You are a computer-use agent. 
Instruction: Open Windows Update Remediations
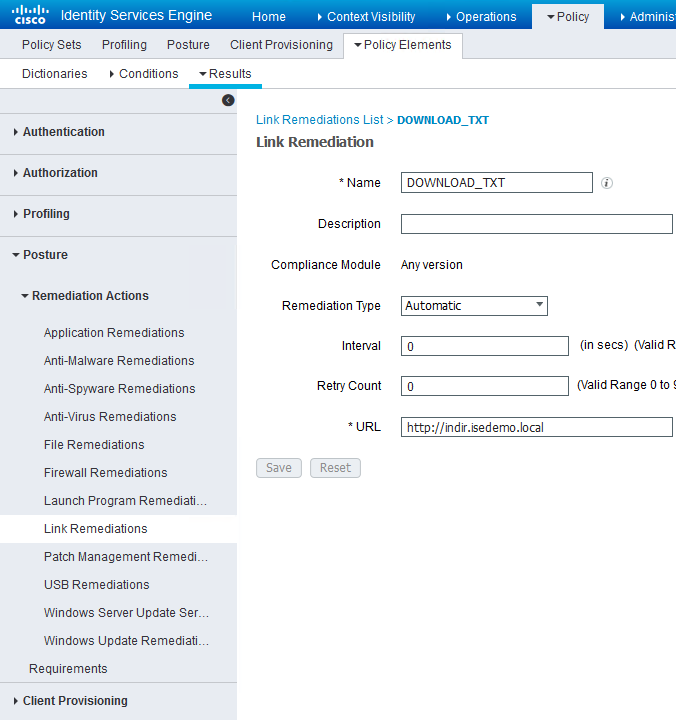point(126,641)
